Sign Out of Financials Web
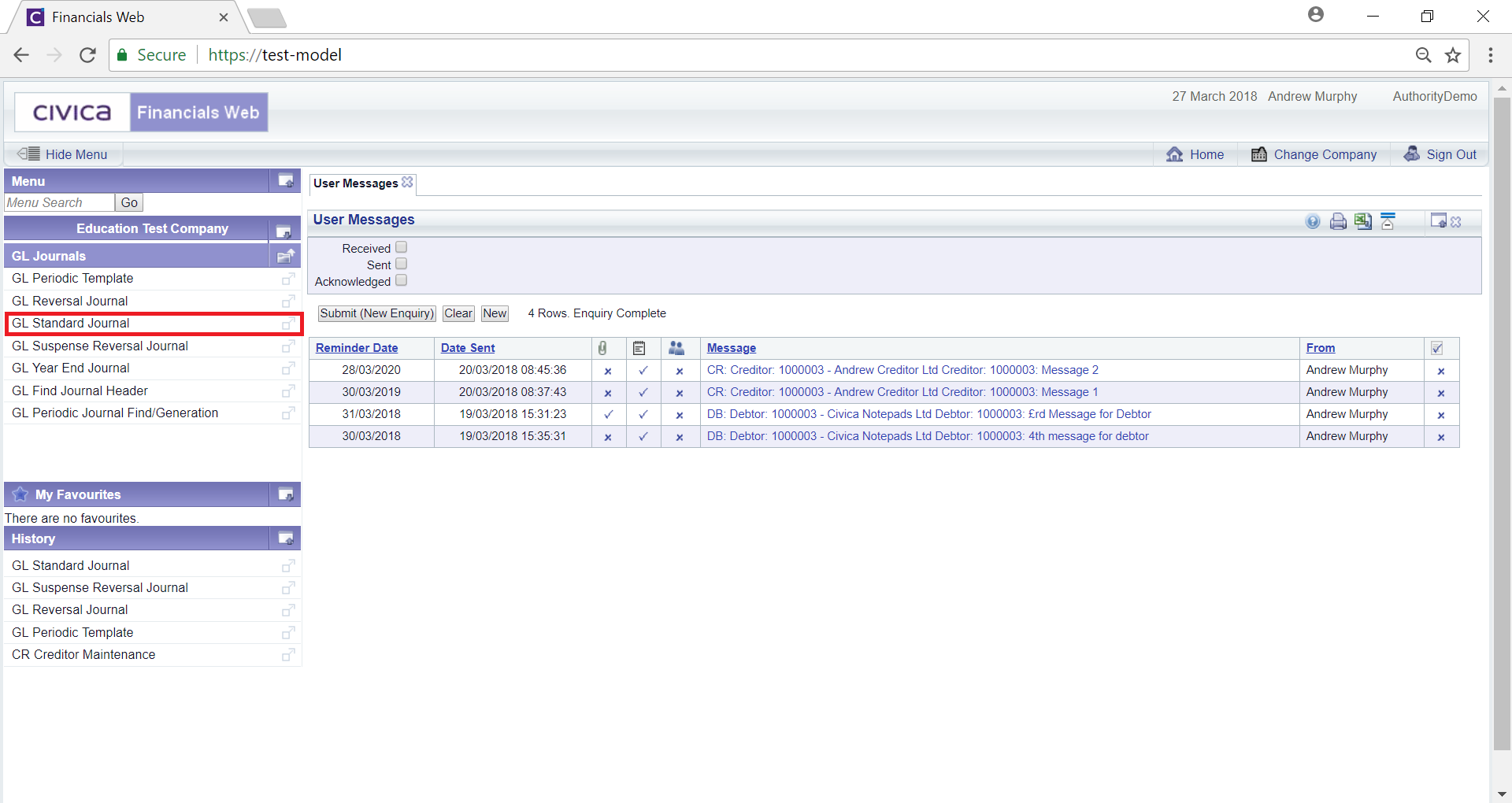The height and width of the screenshot is (803, 1512). click(1440, 154)
